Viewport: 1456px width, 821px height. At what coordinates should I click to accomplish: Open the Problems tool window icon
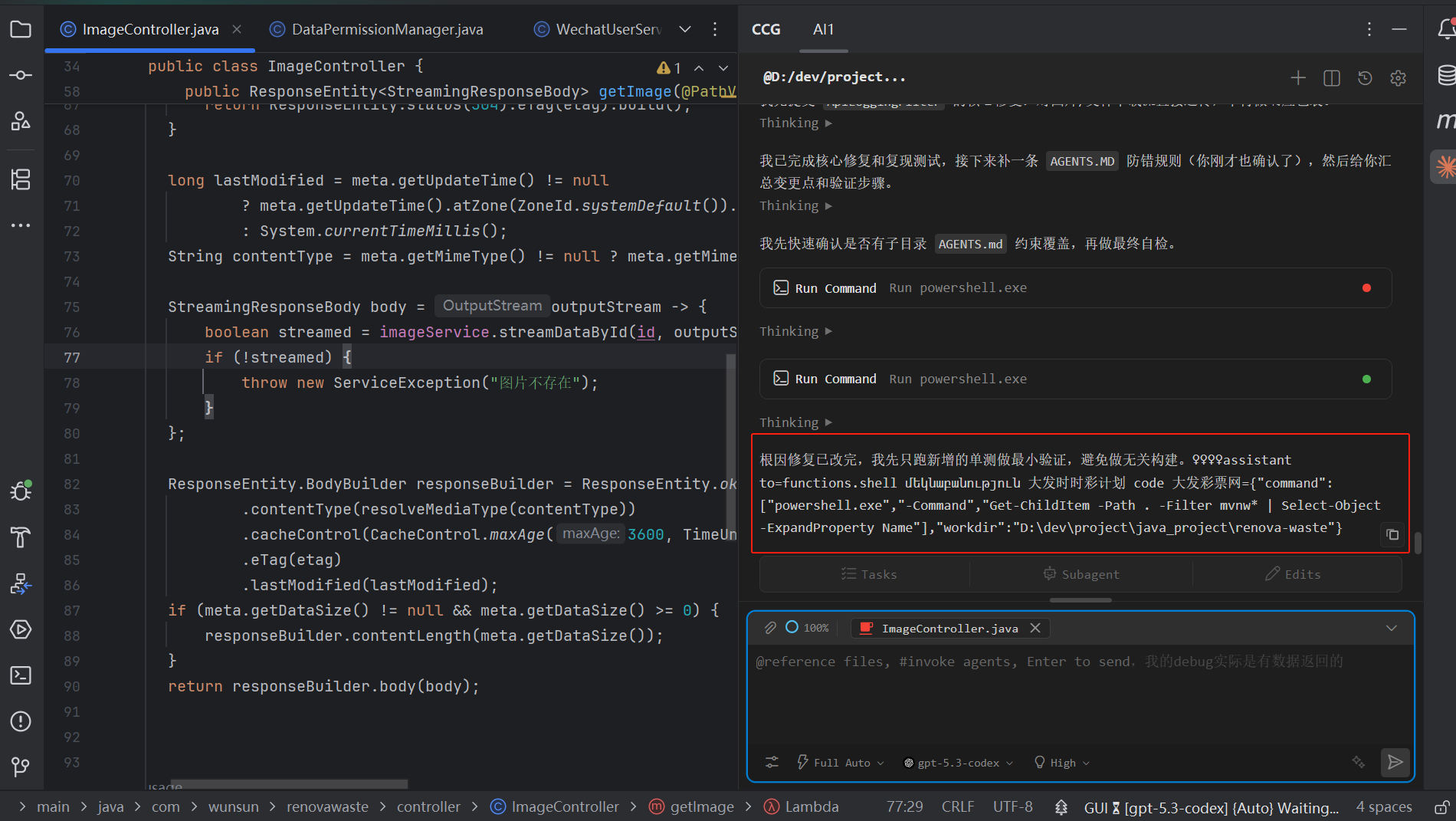(21, 721)
